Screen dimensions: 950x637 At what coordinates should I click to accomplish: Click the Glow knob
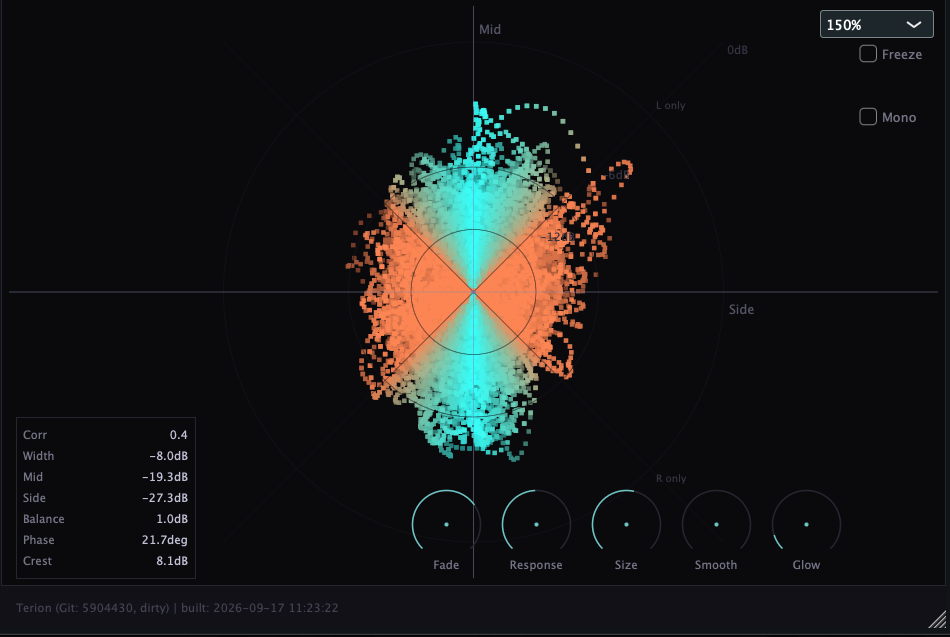click(806, 524)
